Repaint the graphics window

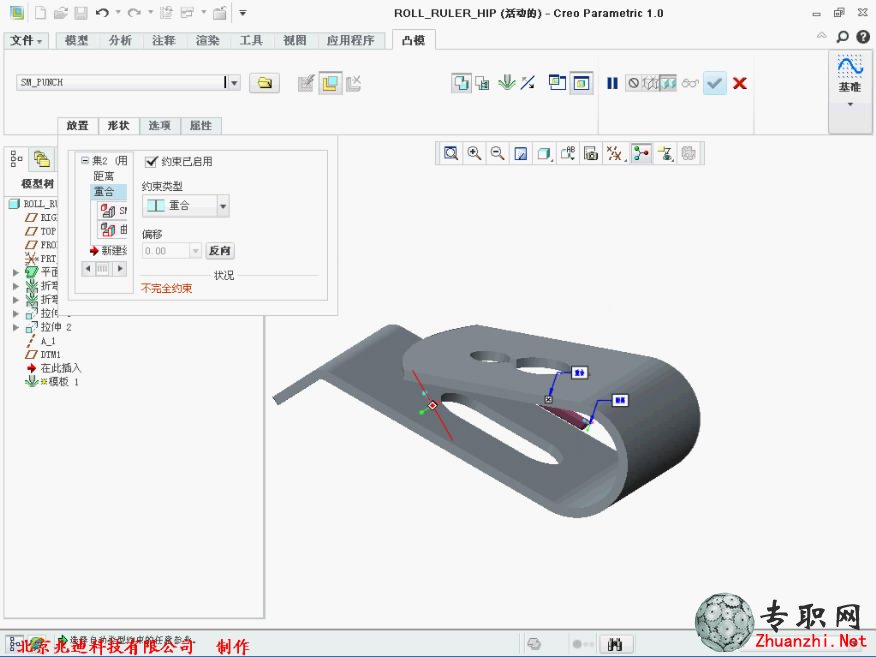pos(521,153)
